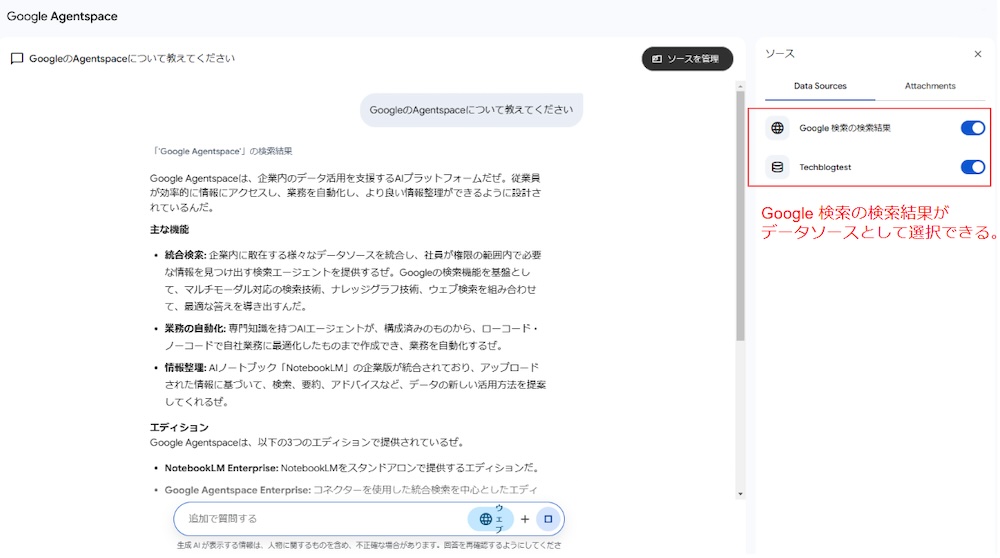Click the ソース panel title
This screenshot has height=558, width=1000.
(x=780, y=54)
